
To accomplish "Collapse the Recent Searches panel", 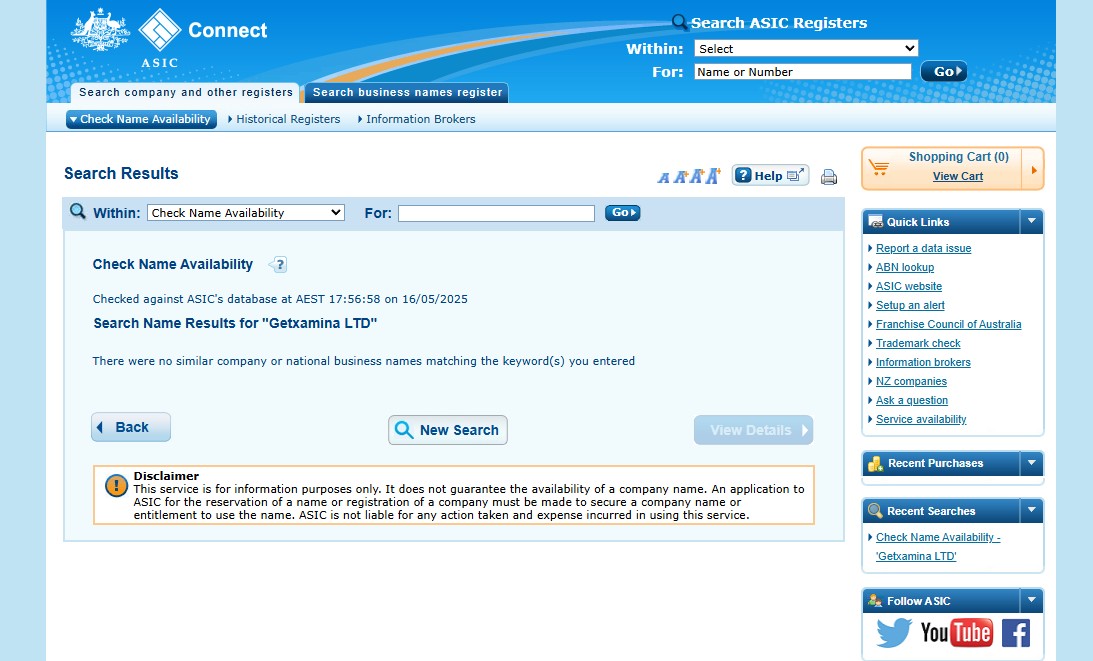I will coord(1032,510).
